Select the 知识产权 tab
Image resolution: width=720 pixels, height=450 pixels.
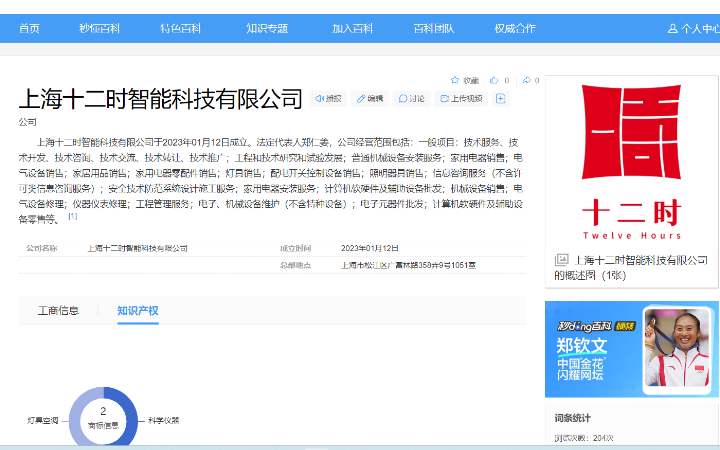click(137, 311)
